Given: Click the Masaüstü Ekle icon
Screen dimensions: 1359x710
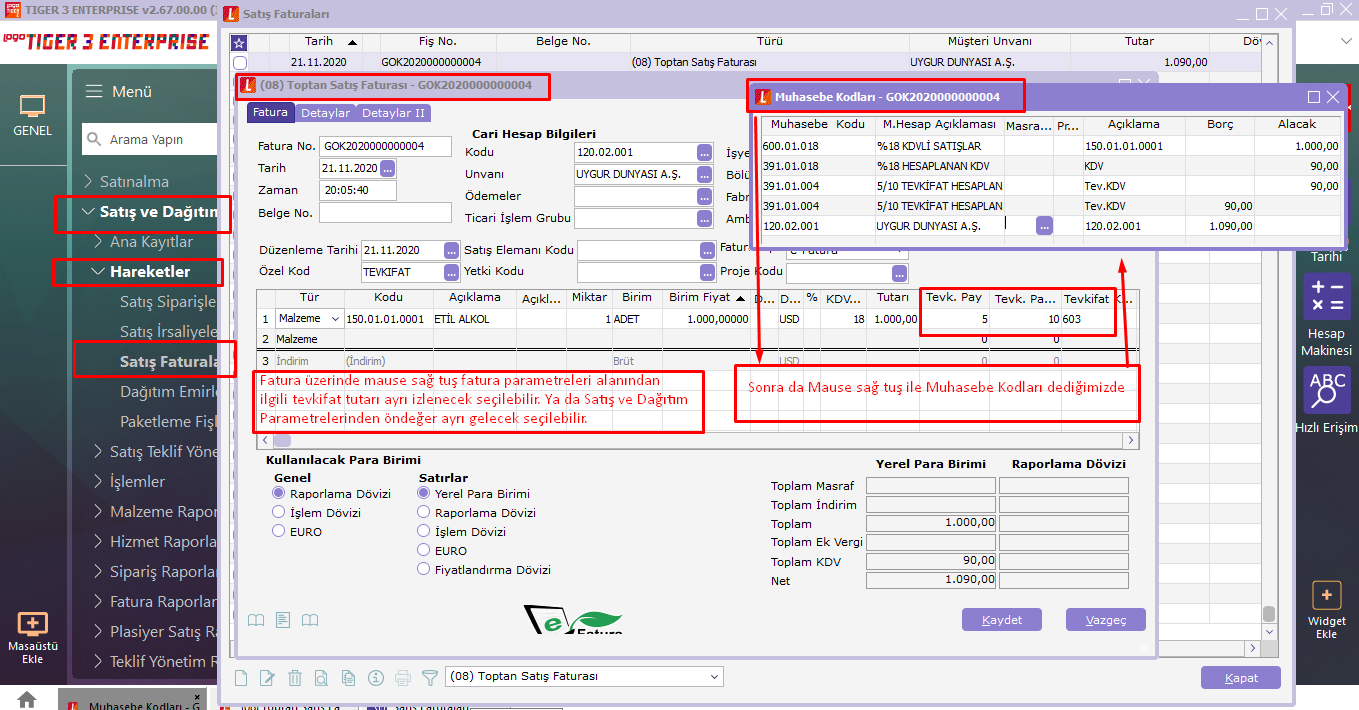Looking at the screenshot, I should [x=32, y=625].
